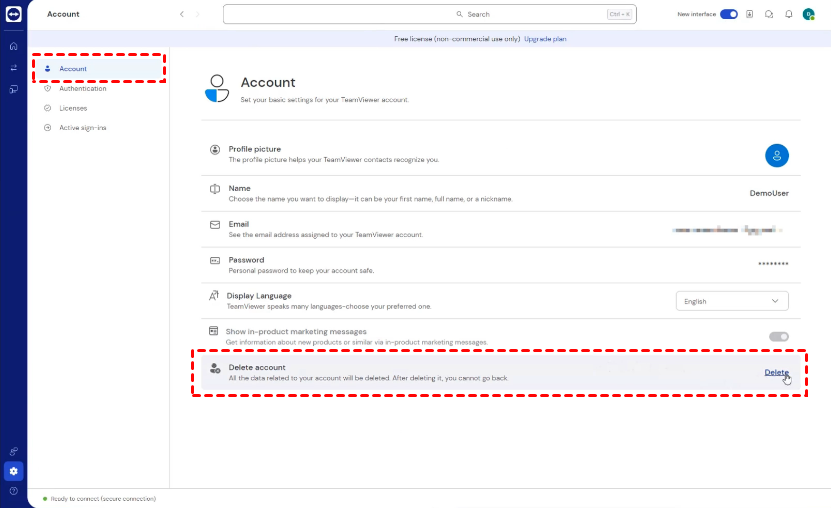Click the Display Language label
Screen dimensions: 831x508
pos(259,296)
